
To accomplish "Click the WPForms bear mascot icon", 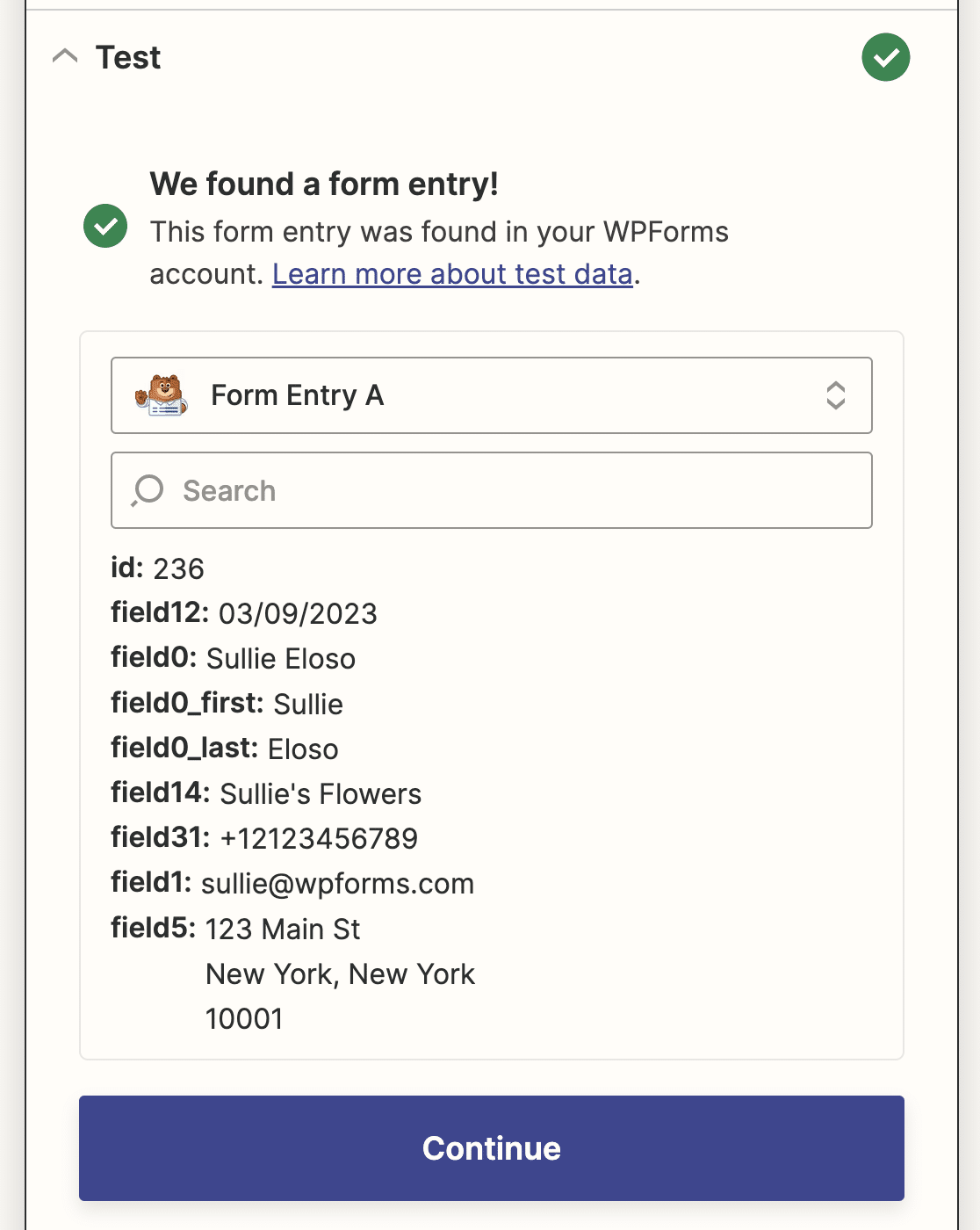I will point(162,395).
